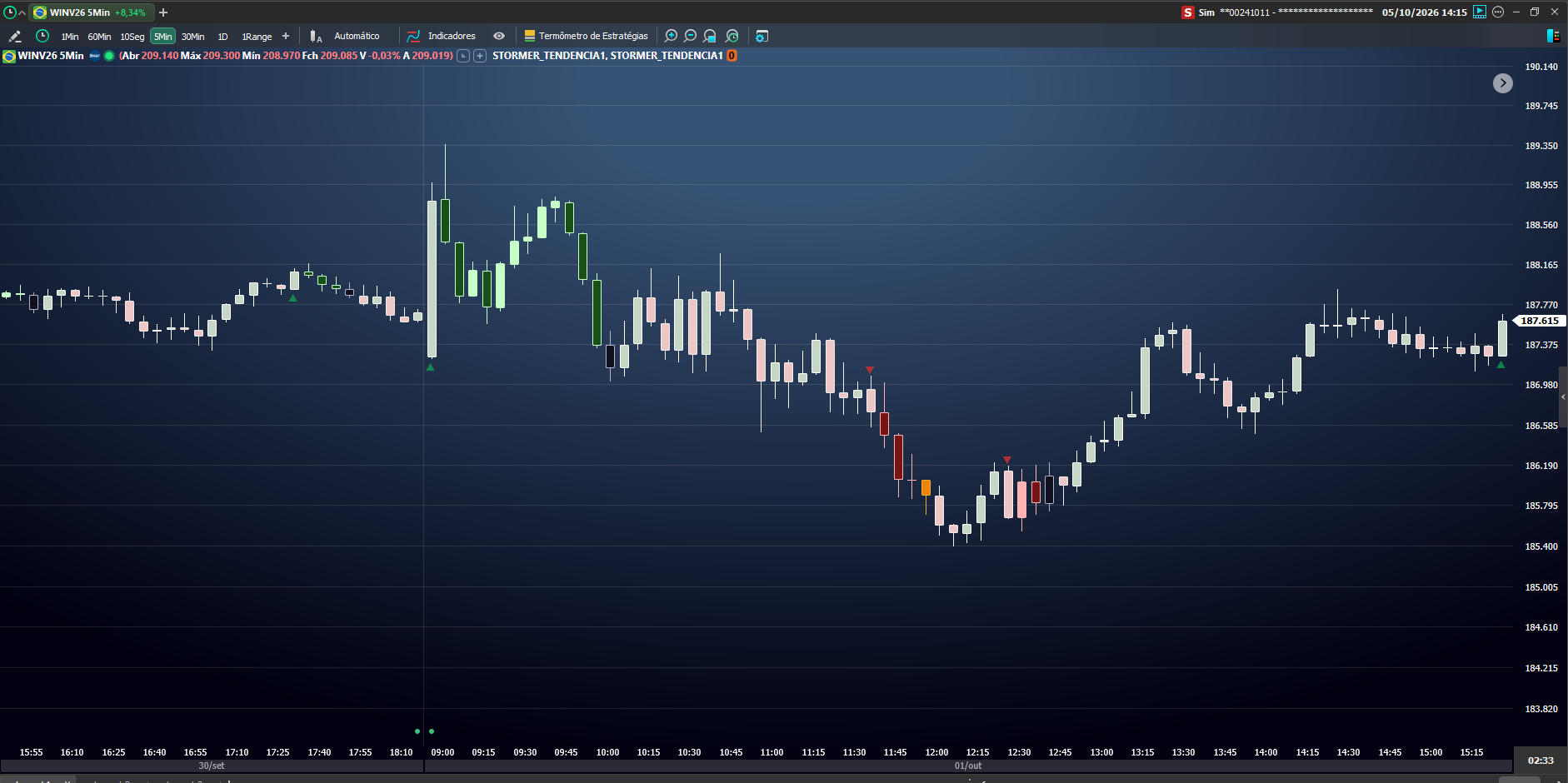Click the 187.615 current price label

point(1539,321)
